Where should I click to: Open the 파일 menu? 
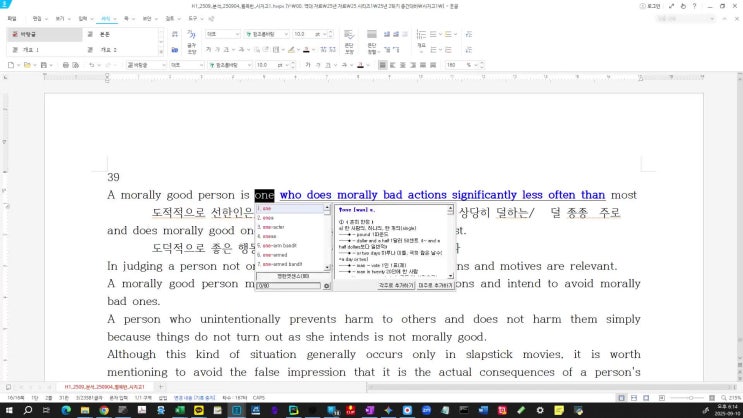(x=10, y=18)
